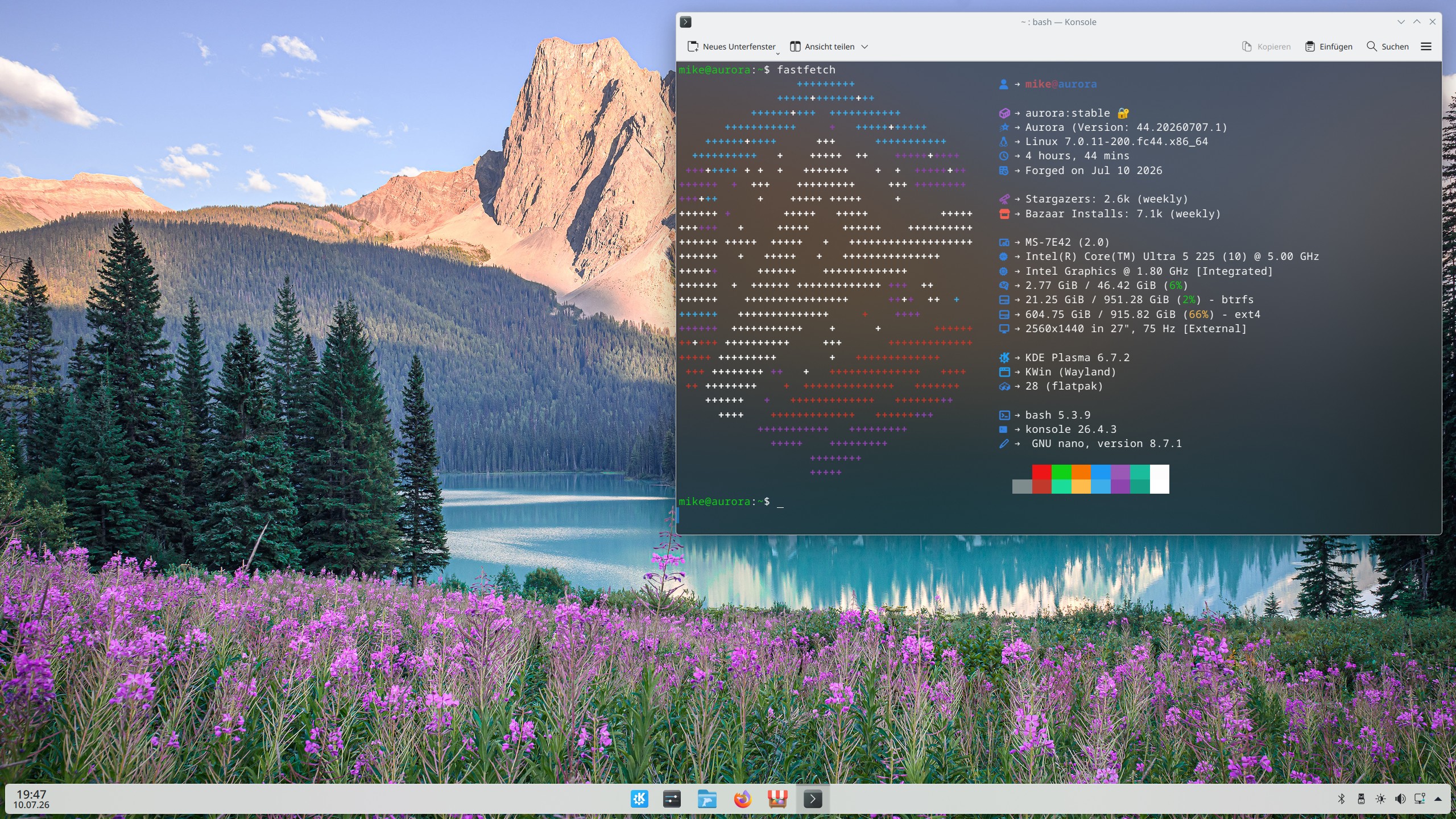Viewport: 1456px width, 819px height.
Task: Open the clock showing 19:47
Action: point(31,799)
